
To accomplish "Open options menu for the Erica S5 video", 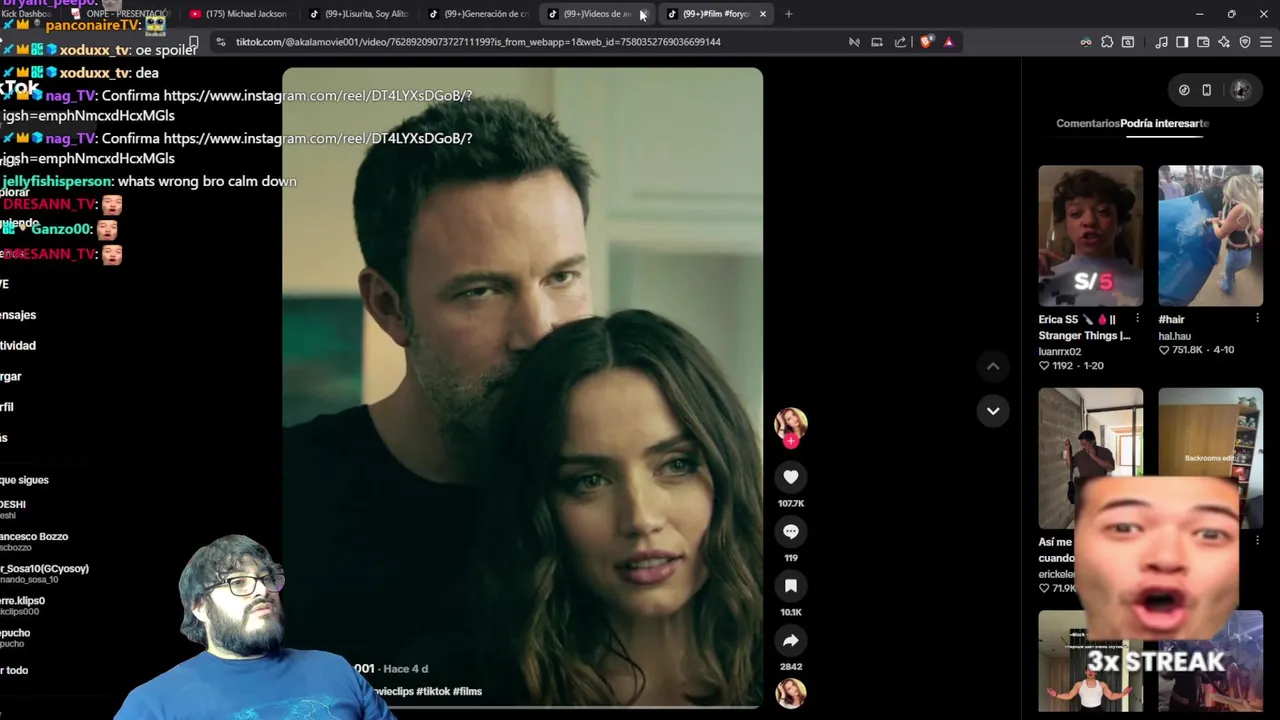I will (x=1137, y=319).
